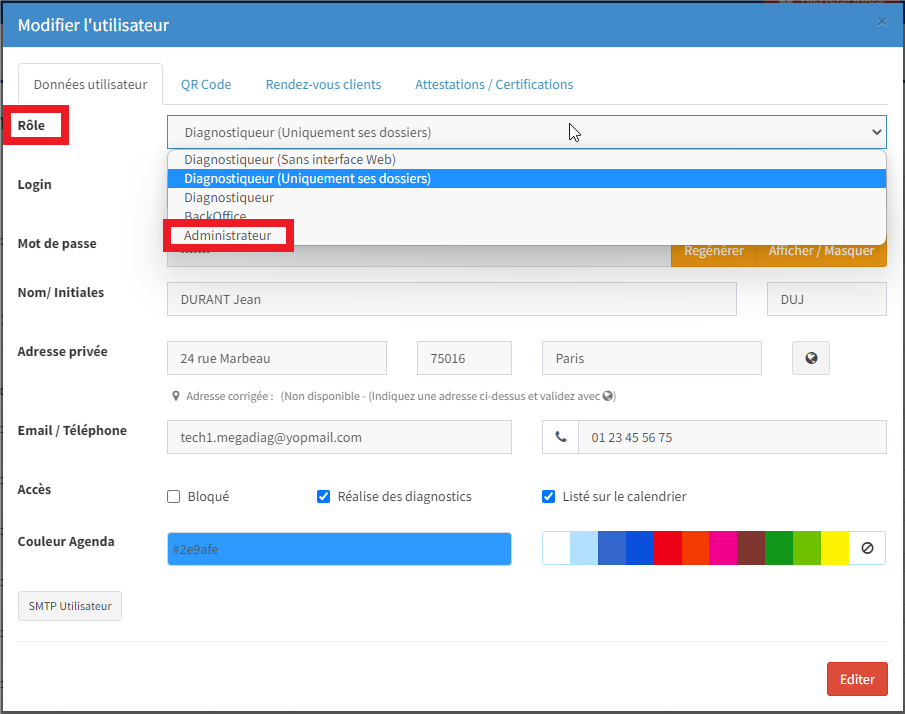The image size is (905, 714).
Task: Click the globe icon to validate address
Action: click(810, 358)
